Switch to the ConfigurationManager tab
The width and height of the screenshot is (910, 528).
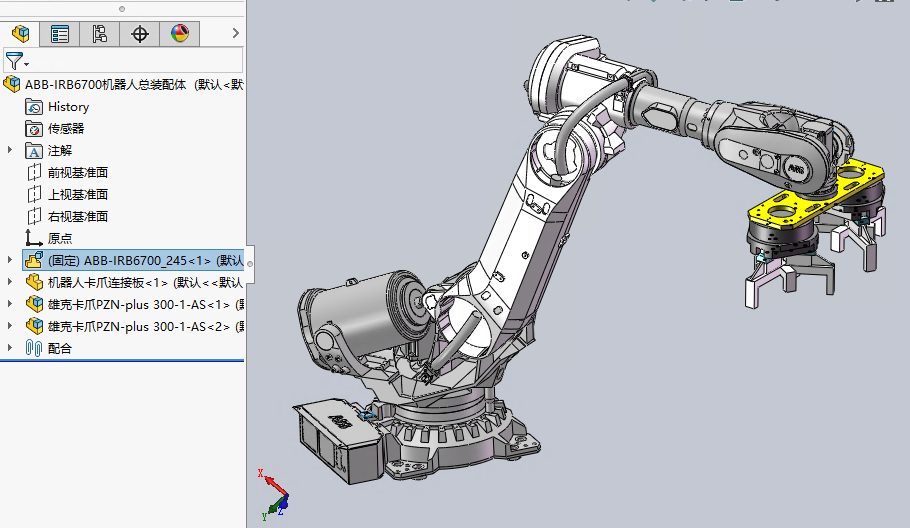tap(100, 34)
